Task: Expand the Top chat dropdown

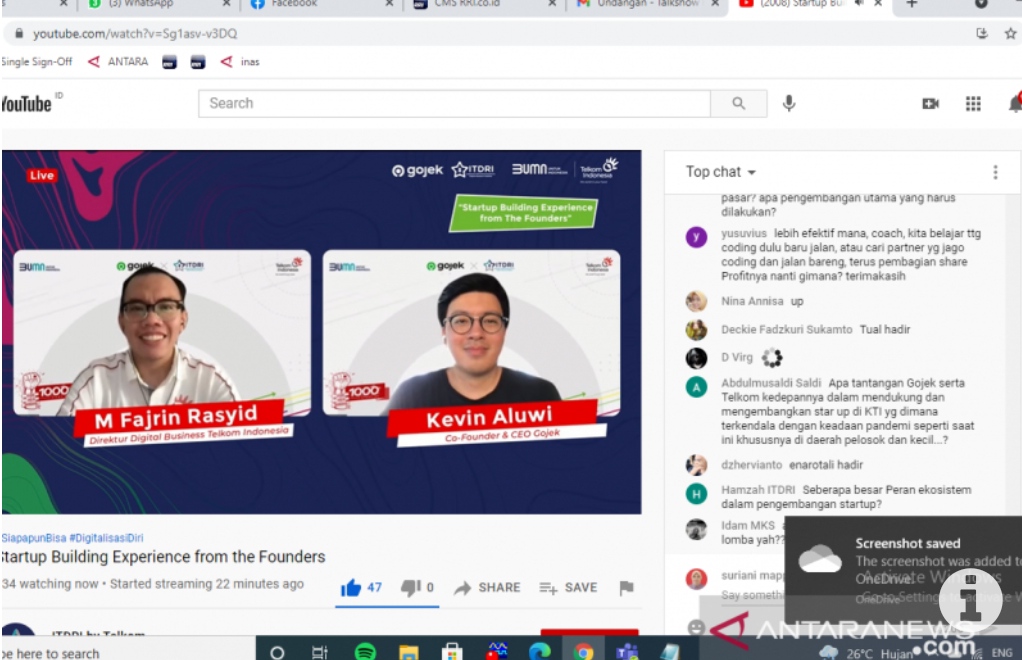Action: click(x=721, y=172)
